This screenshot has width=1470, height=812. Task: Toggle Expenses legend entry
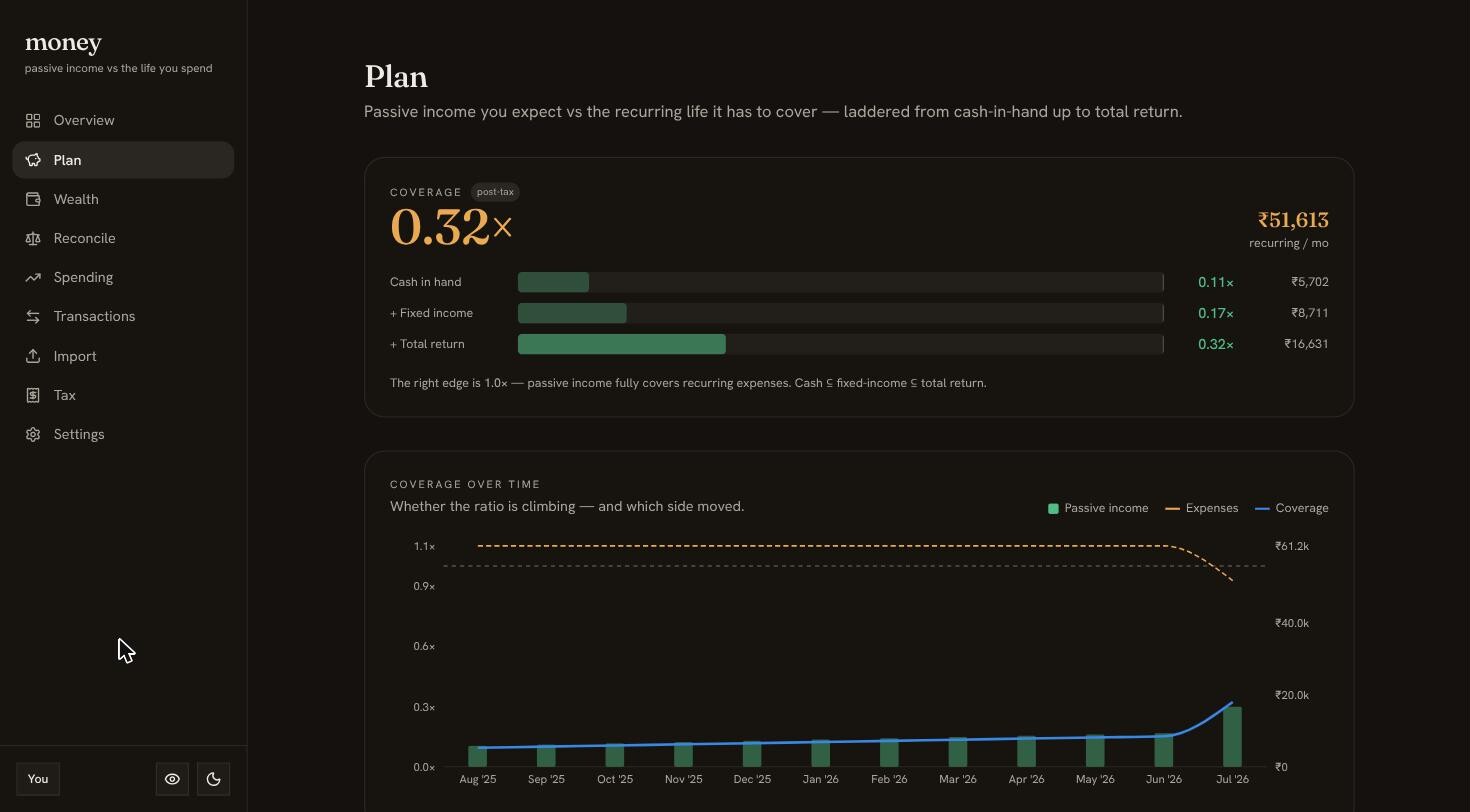click(x=1202, y=508)
